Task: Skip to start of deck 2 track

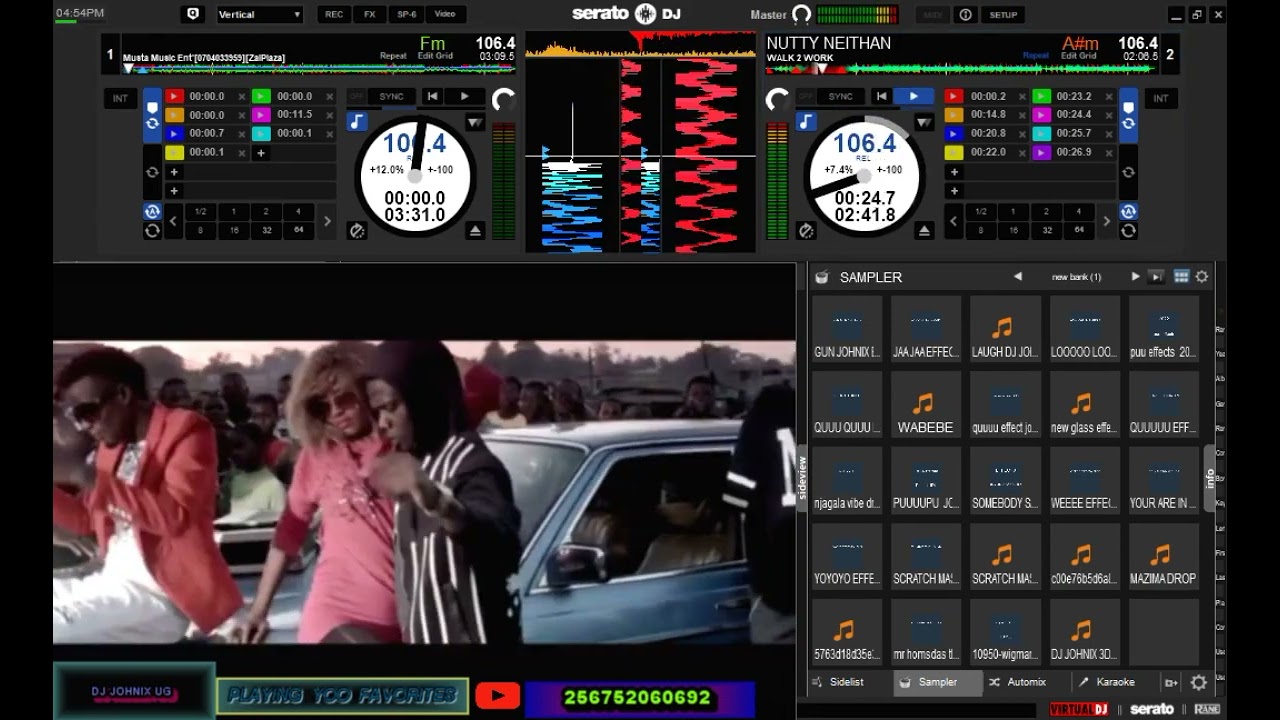Action: 881,96
